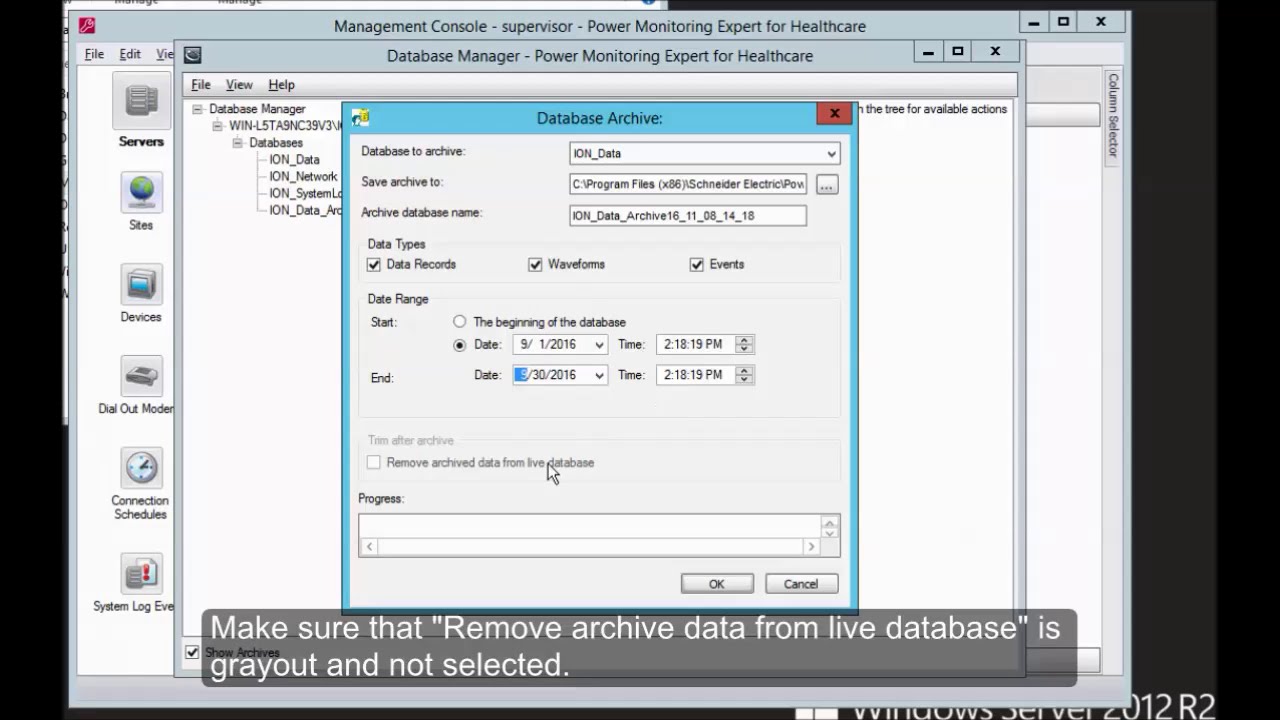Viewport: 1280px width, 720px height.
Task: Select ION_Data_Archive tree item
Action: (305, 211)
